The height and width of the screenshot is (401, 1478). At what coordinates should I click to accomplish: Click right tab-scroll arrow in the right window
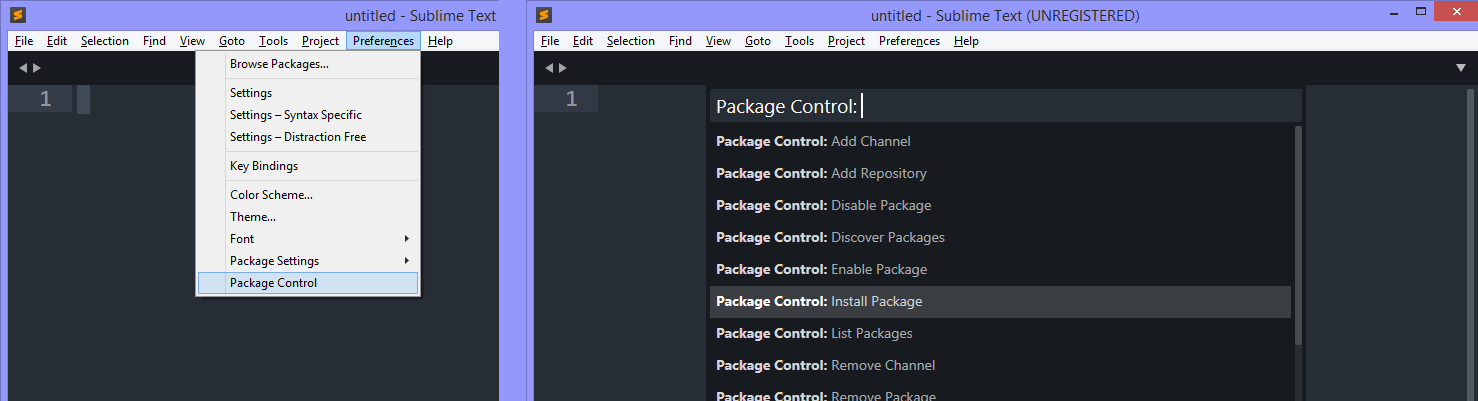click(x=562, y=68)
